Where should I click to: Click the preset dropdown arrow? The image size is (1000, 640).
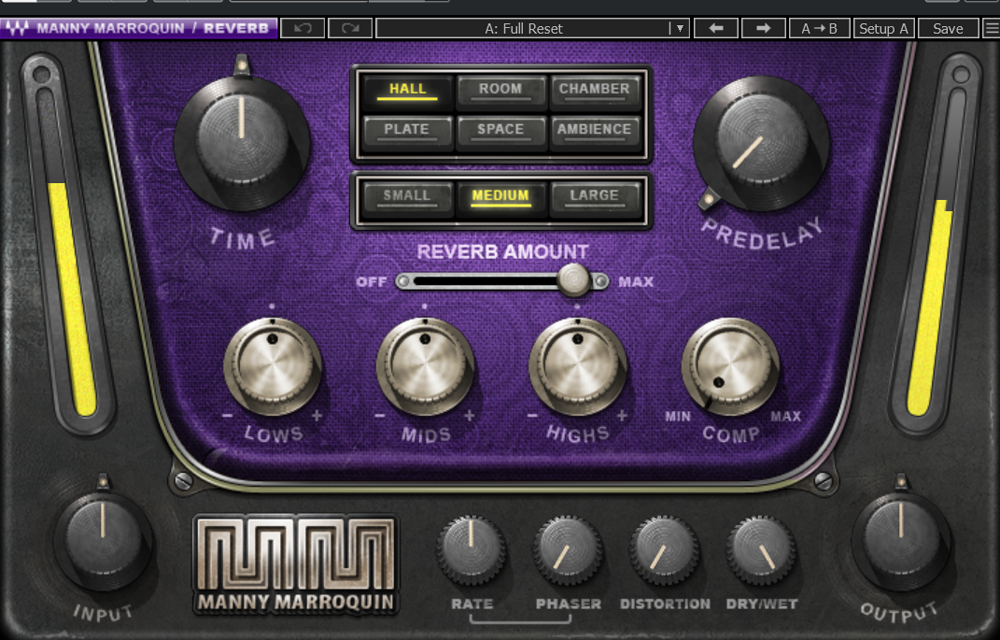click(680, 29)
